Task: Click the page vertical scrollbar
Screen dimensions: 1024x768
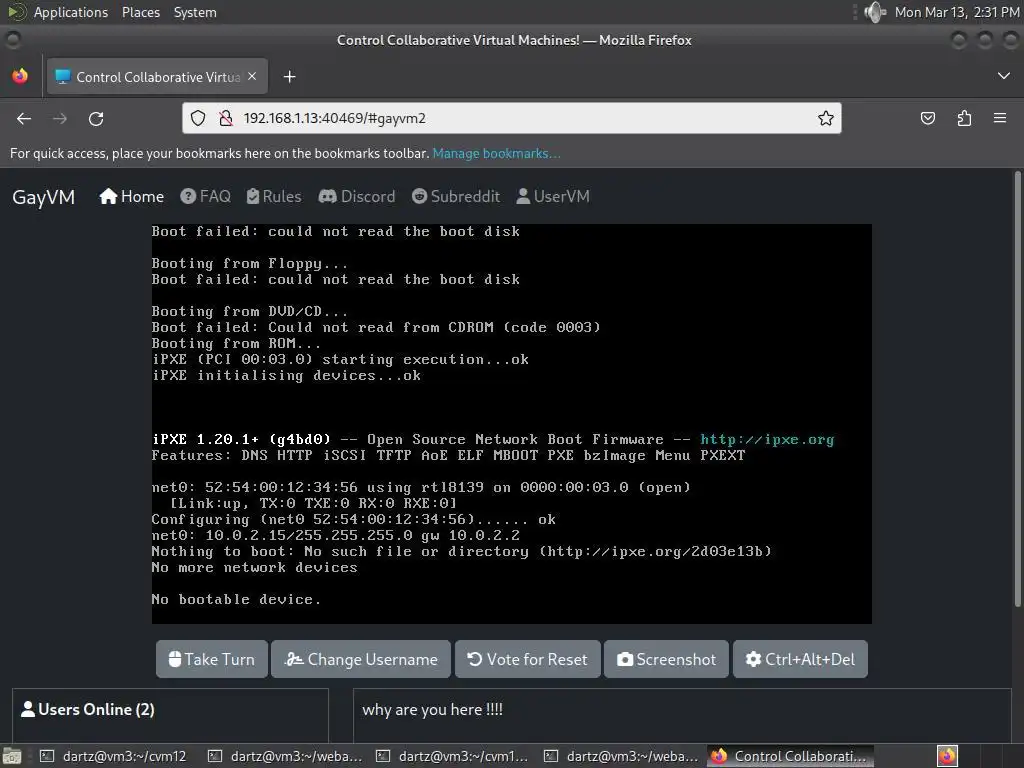Action: [x=1017, y=390]
